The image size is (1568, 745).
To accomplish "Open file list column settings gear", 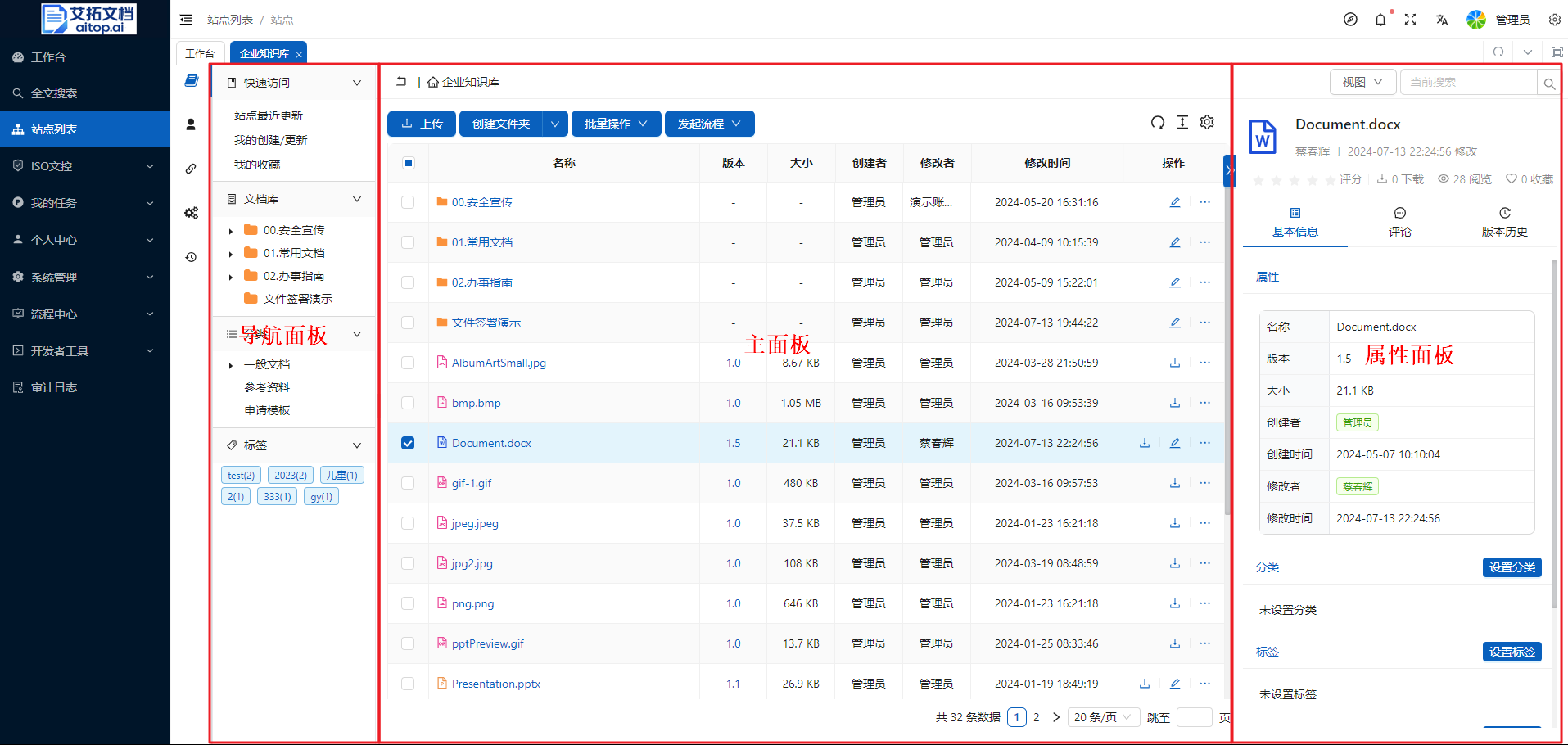I will pos(1207,123).
